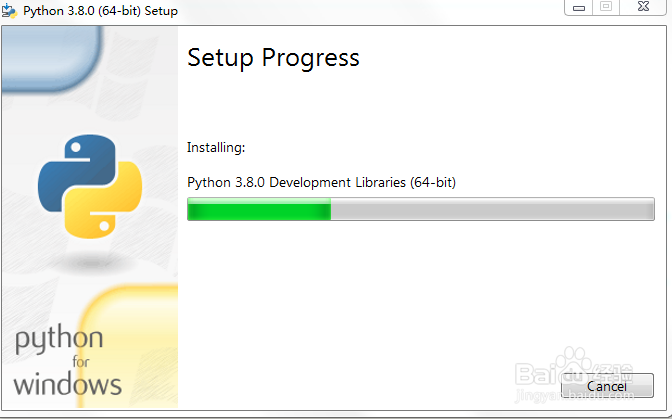This screenshot has width=672, height=419.
Task: Click the Setup Progress heading
Action: [273, 58]
